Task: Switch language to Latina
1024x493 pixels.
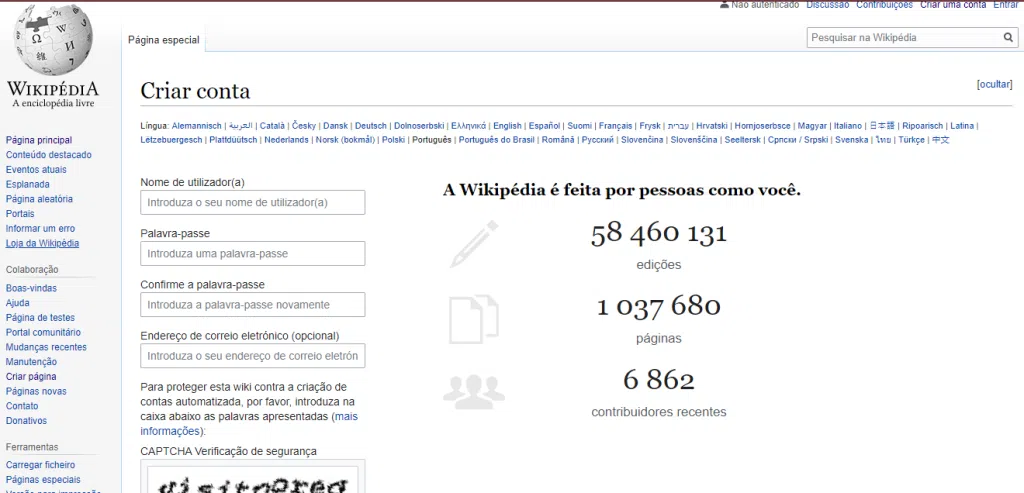Action: tap(962, 125)
